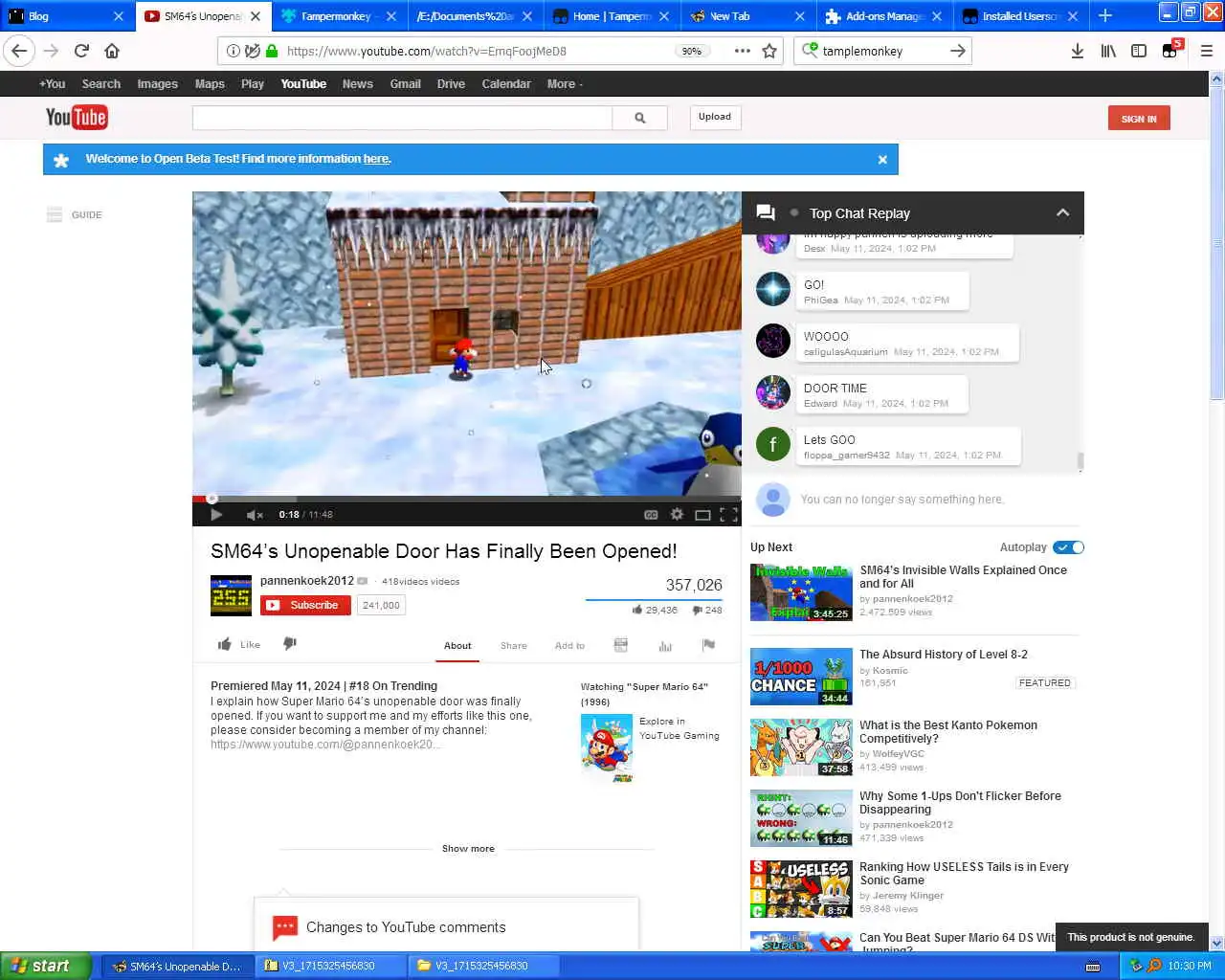1225x980 pixels.
Task: Enter fullscreen video mode icon
Action: [728, 515]
